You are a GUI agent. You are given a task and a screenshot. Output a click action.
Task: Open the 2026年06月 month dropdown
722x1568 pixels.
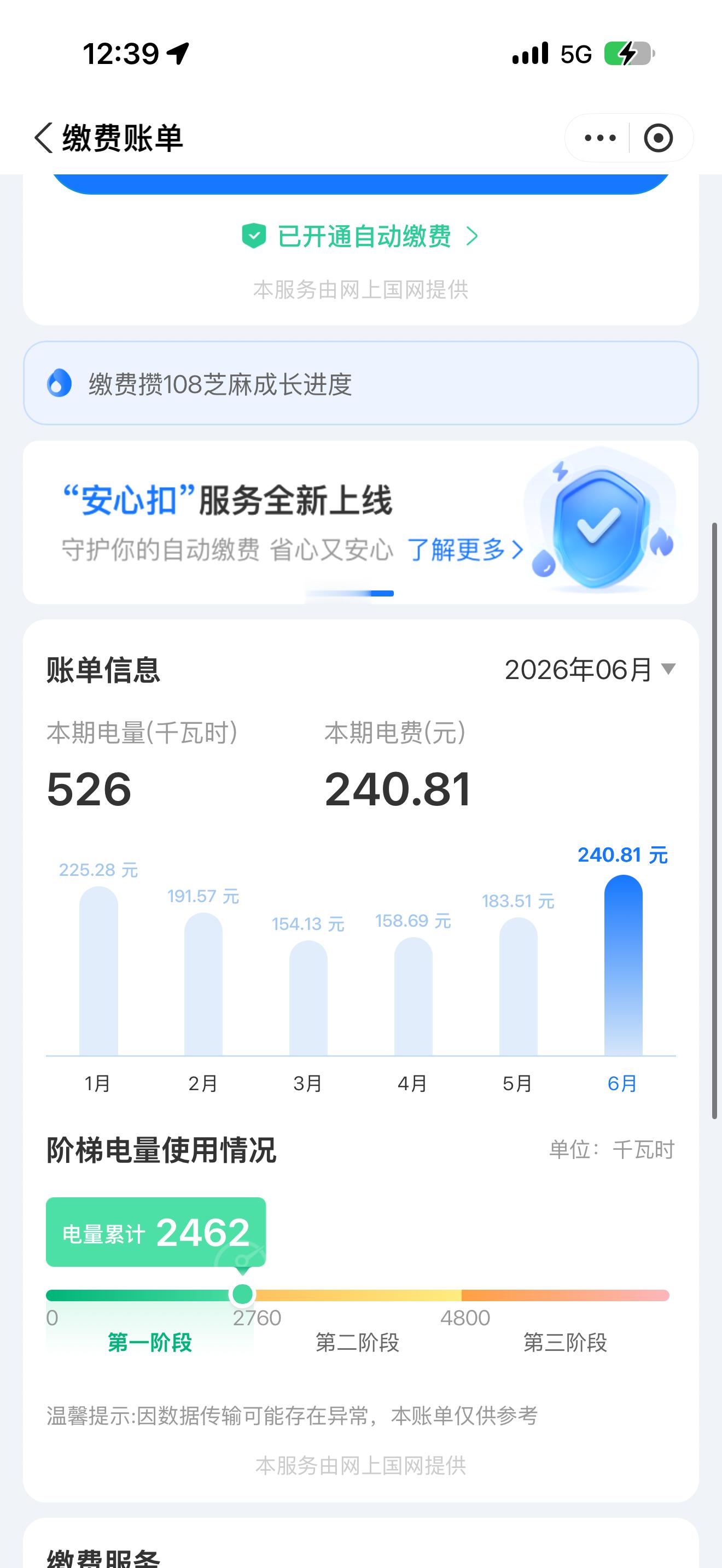coord(590,670)
